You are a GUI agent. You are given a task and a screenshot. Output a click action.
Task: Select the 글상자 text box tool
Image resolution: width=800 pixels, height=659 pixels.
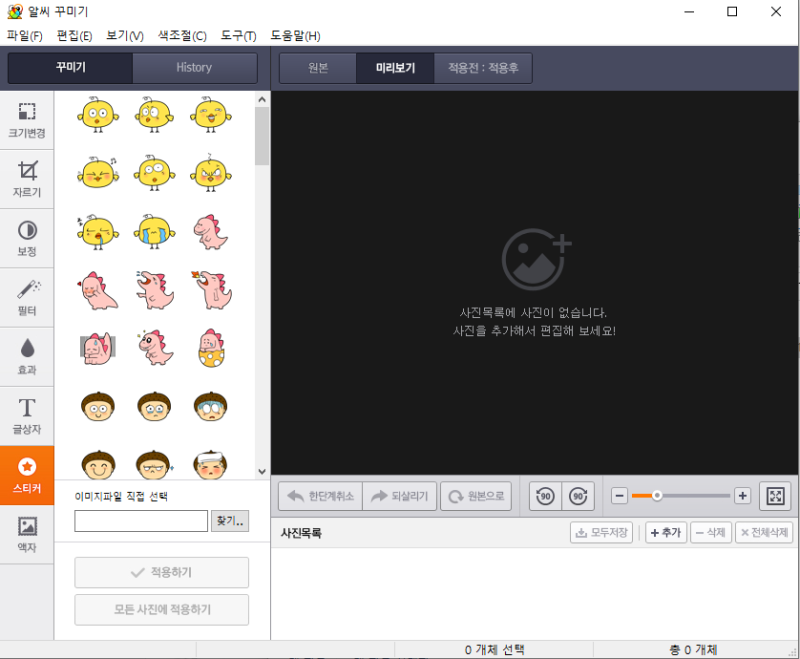[27, 416]
